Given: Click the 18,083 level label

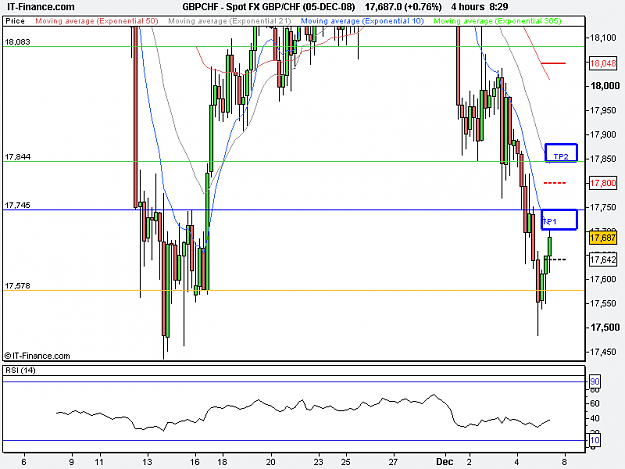Looking at the screenshot, I should pyautogui.click(x=18, y=42).
